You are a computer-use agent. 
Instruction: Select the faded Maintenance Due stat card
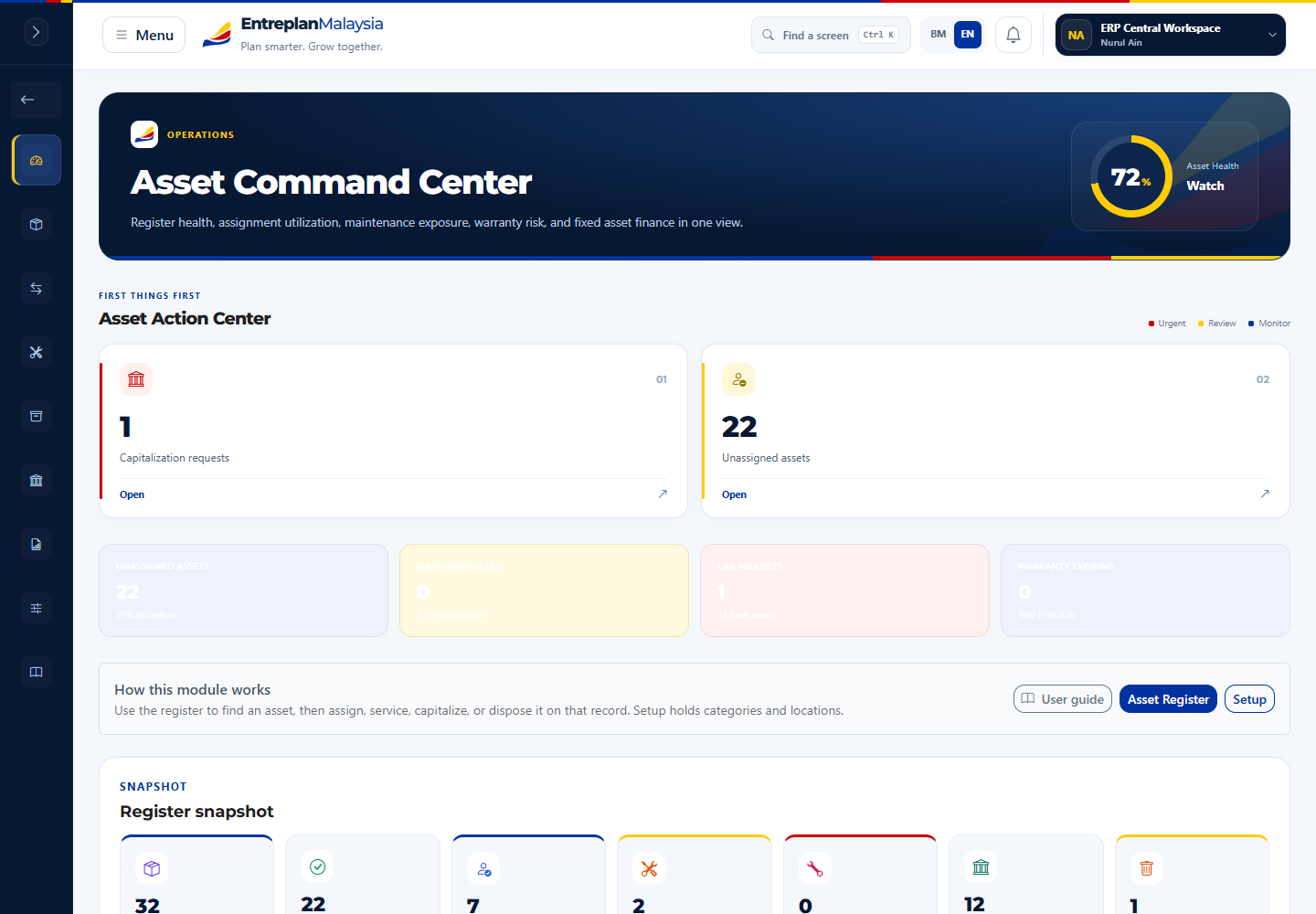click(544, 590)
